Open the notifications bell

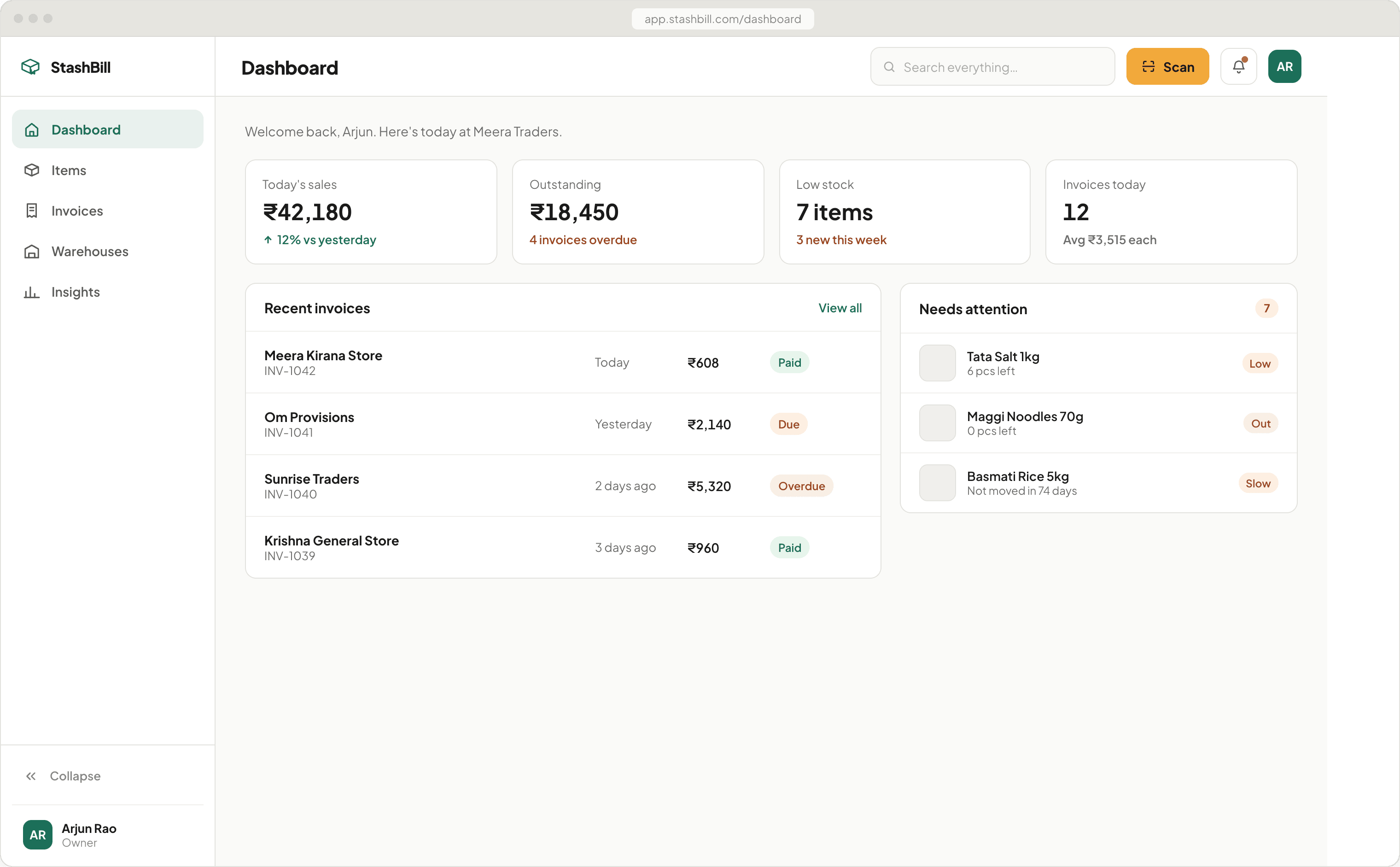1238,66
